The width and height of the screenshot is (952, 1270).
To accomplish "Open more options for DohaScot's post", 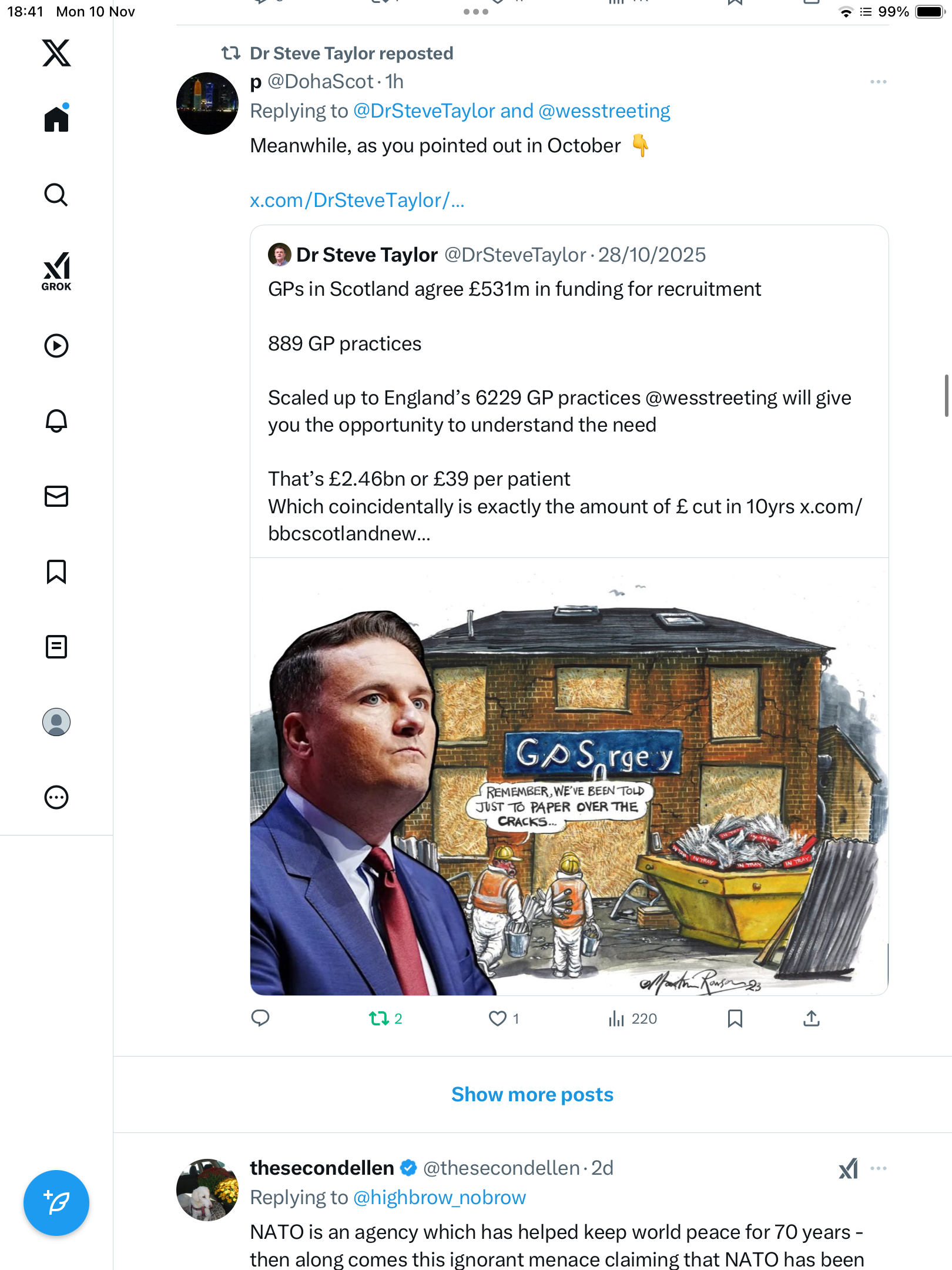I will pos(878,82).
